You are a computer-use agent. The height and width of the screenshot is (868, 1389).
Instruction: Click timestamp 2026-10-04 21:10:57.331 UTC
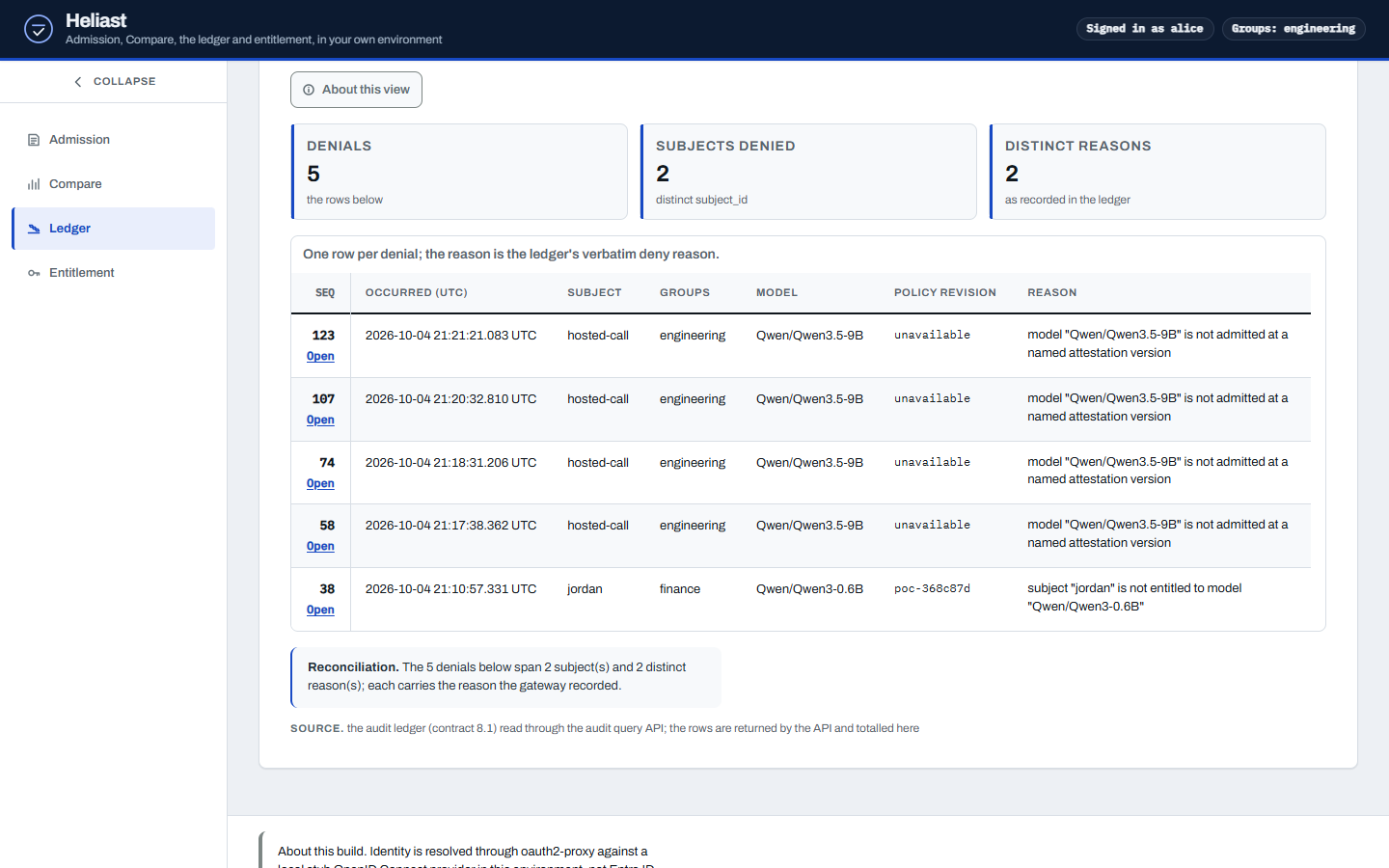(x=450, y=589)
